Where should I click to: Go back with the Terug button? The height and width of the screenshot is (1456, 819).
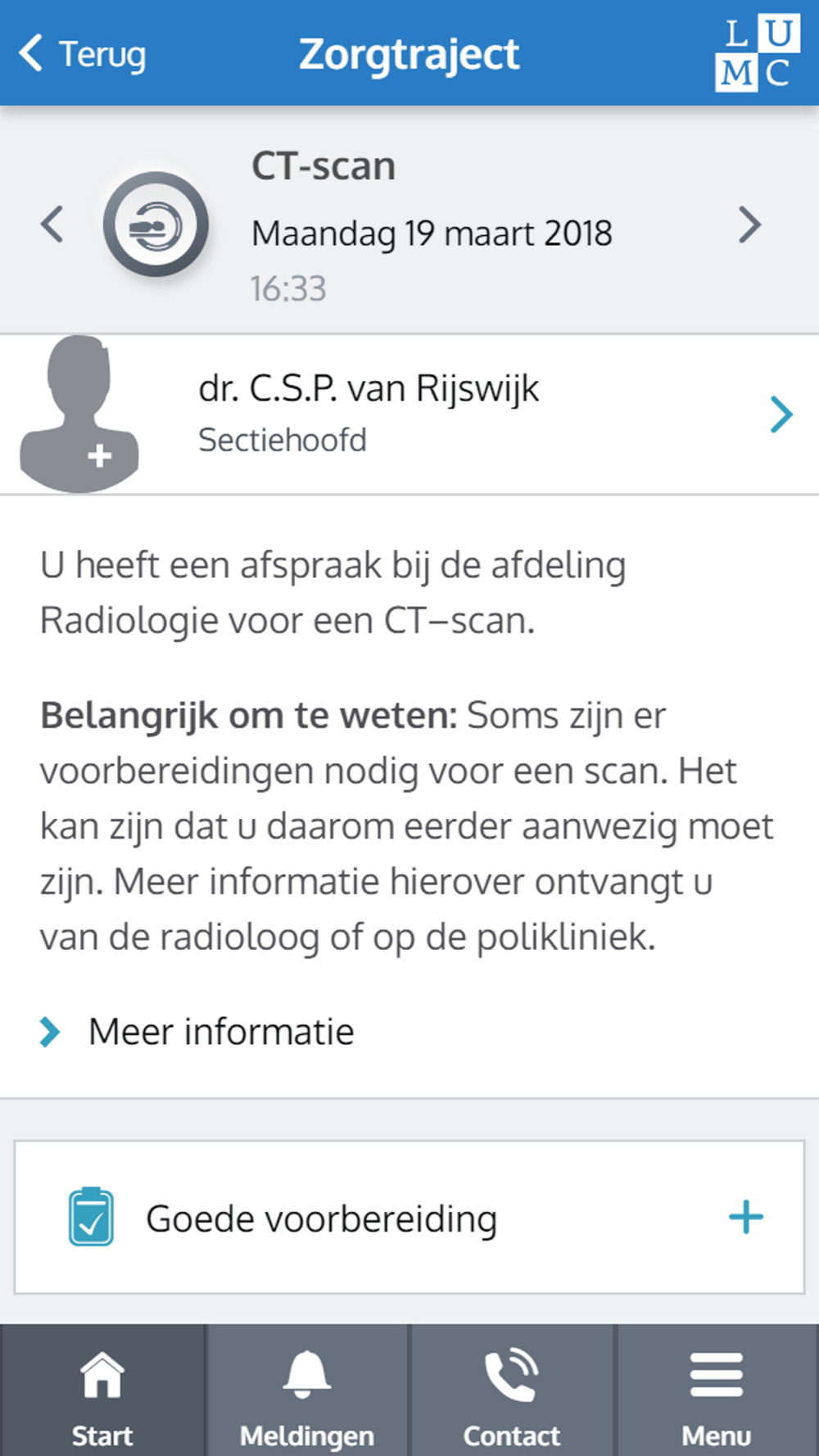pyautogui.click(x=82, y=54)
